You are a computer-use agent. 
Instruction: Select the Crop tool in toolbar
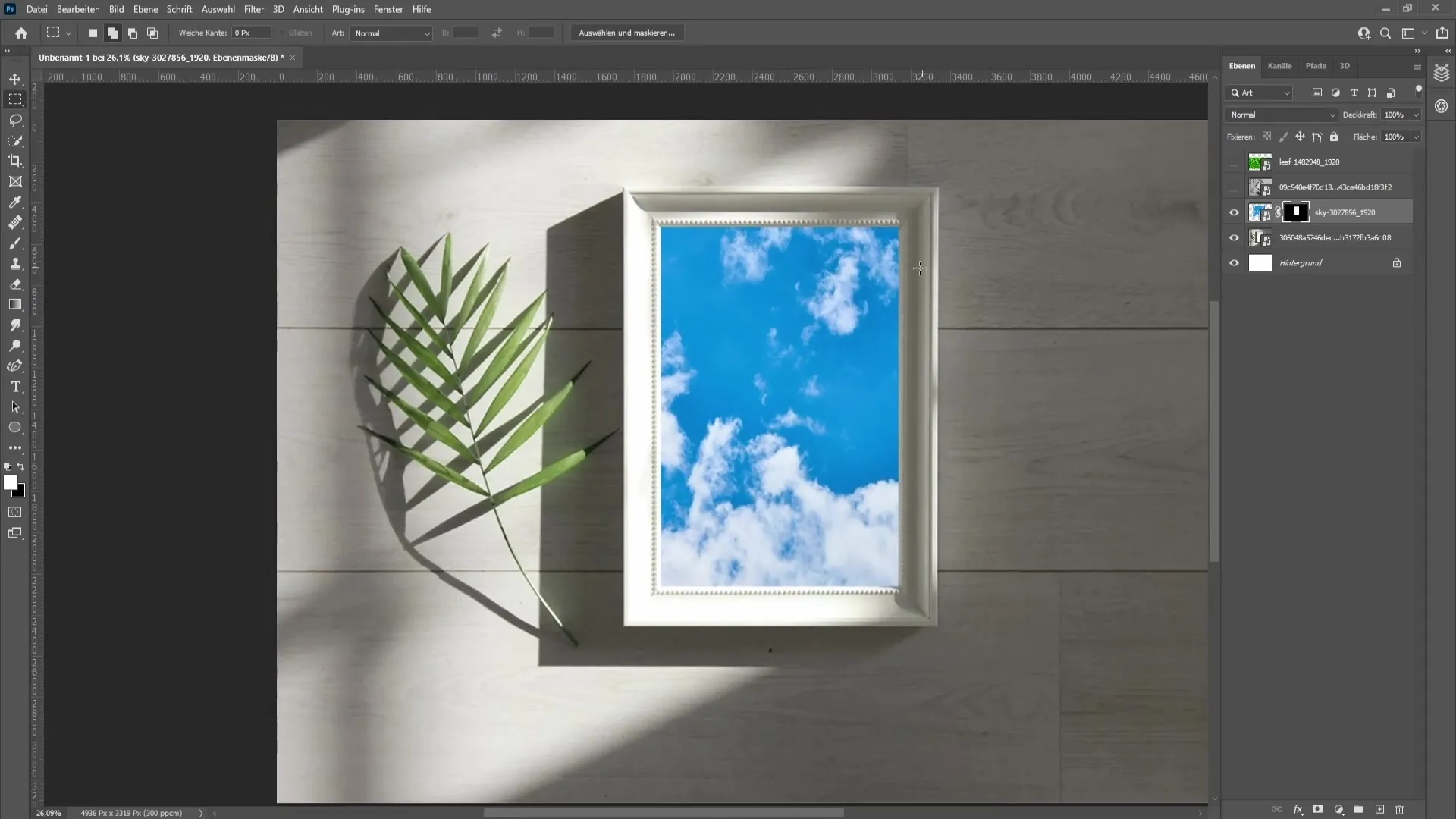[15, 161]
